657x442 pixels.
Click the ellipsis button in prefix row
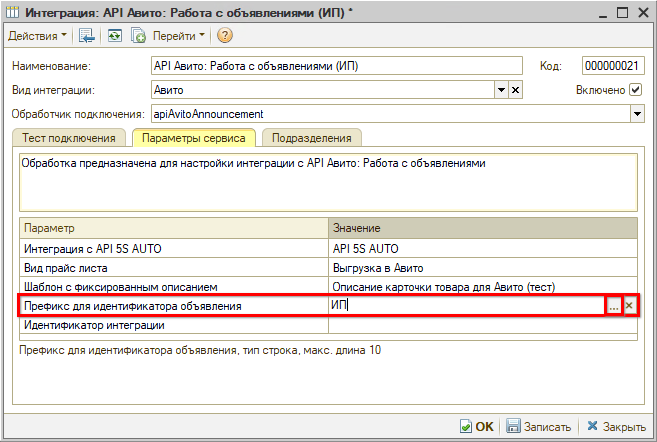(x=613, y=306)
